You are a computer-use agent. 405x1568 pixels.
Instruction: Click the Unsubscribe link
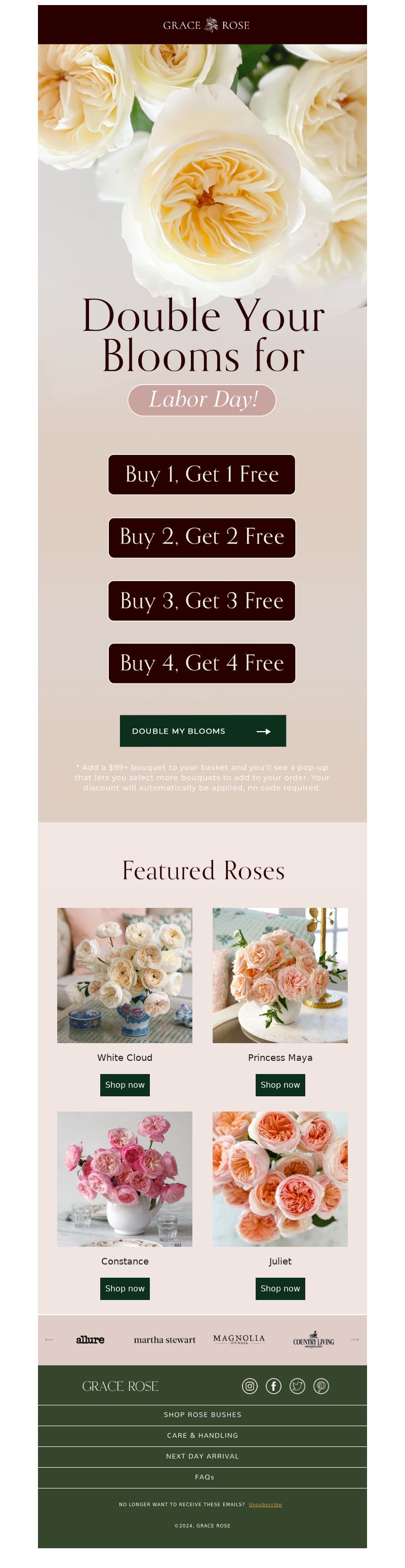click(265, 1504)
